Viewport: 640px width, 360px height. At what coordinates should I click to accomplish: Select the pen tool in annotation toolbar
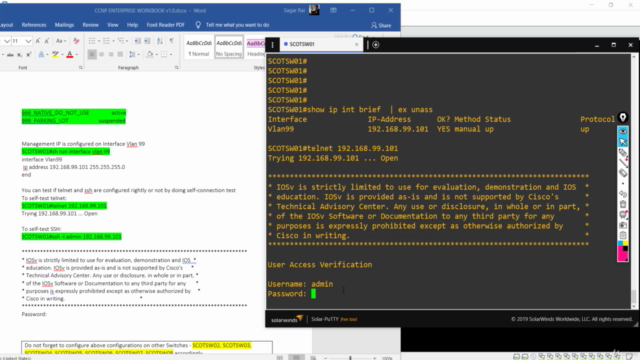[x=623, y=153]
